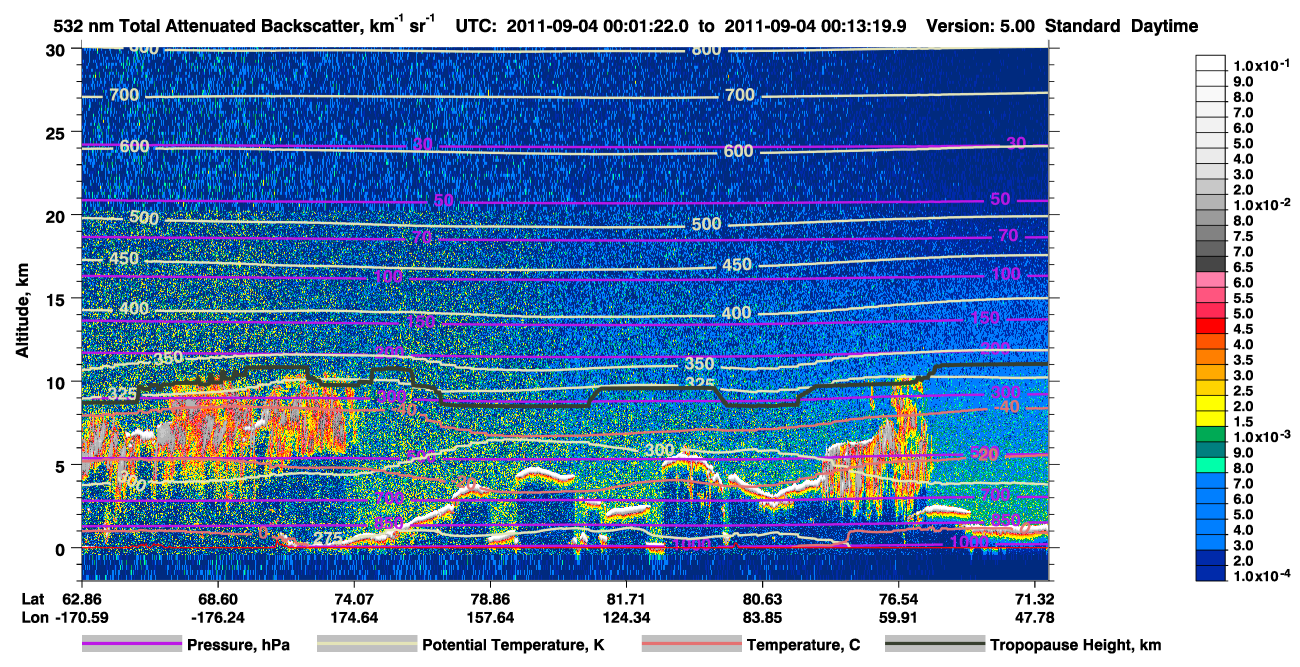This screenshot has height=667, width=1300.
Task: Click the Potential Temperature line sample in legend
Action: 367,646
